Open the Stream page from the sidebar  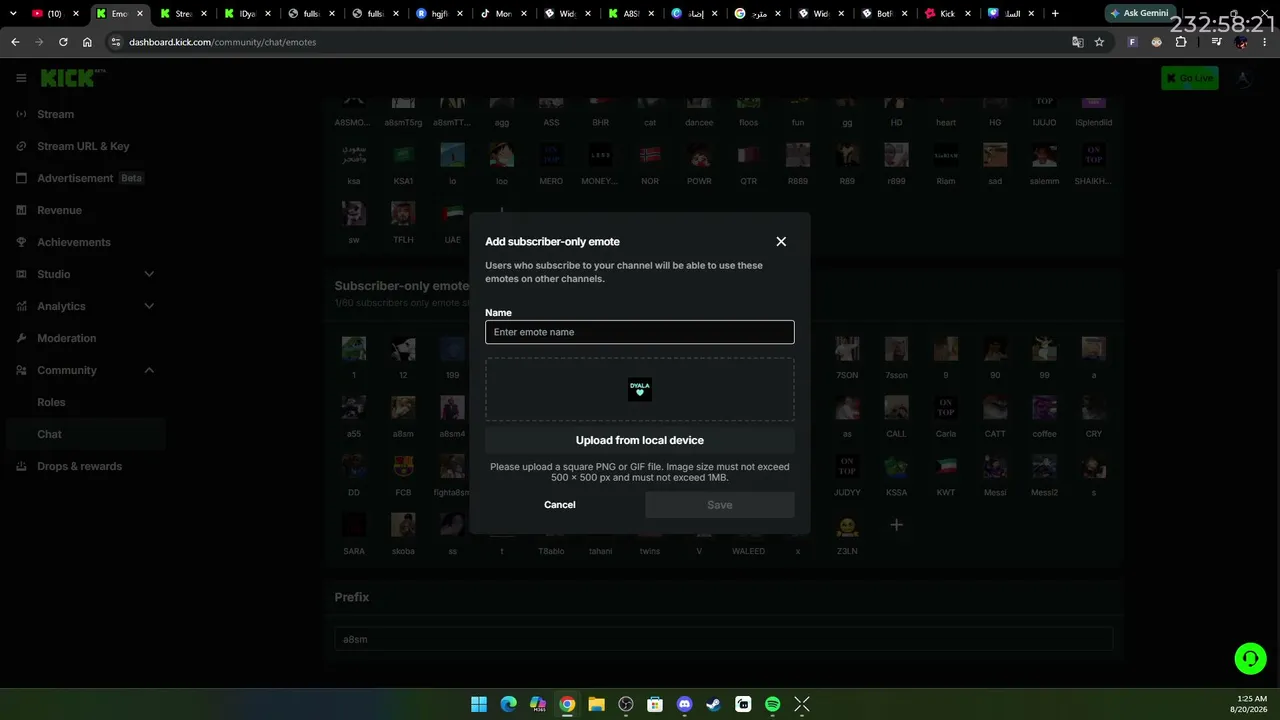[x=56, y=114]
